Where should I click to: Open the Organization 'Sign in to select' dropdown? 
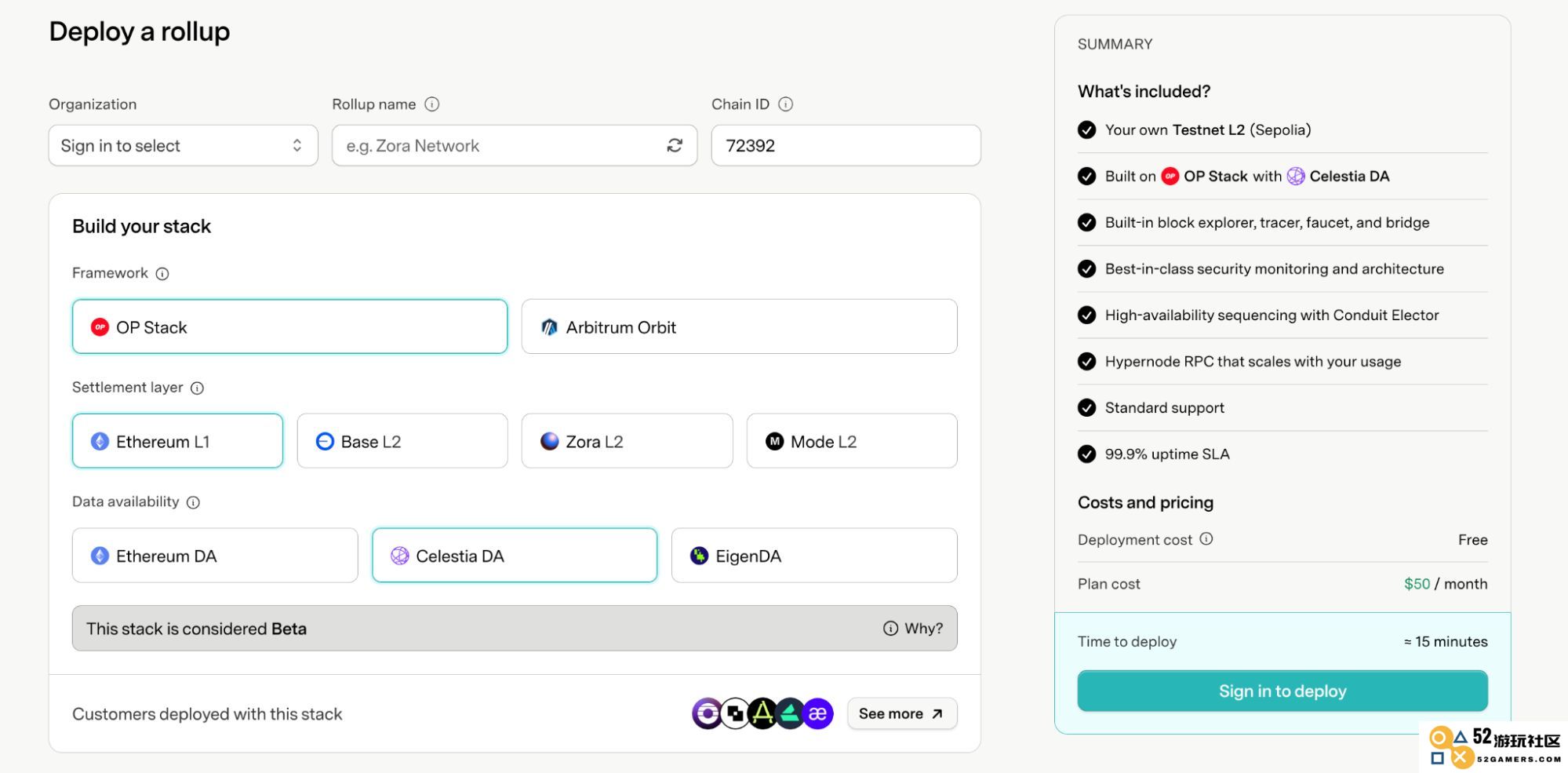183,145
